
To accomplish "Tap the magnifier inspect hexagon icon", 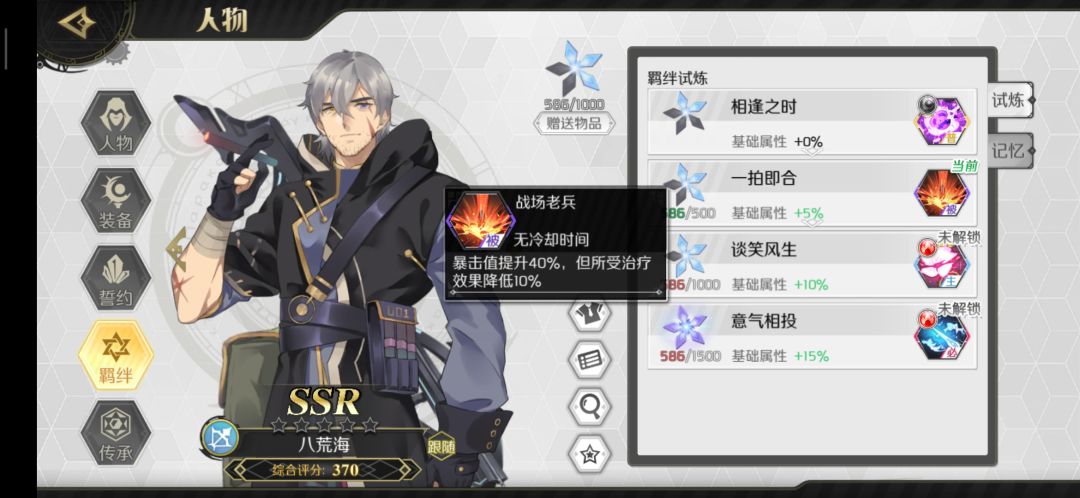I will 590,406.
